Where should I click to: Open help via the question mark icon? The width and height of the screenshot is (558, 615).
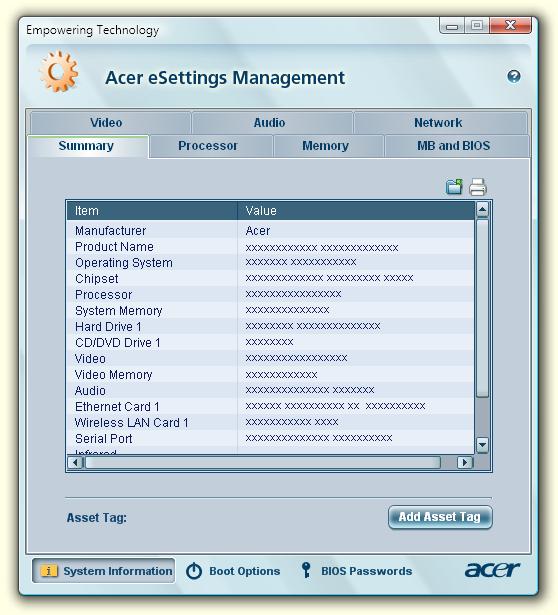[x=513, y=76]
